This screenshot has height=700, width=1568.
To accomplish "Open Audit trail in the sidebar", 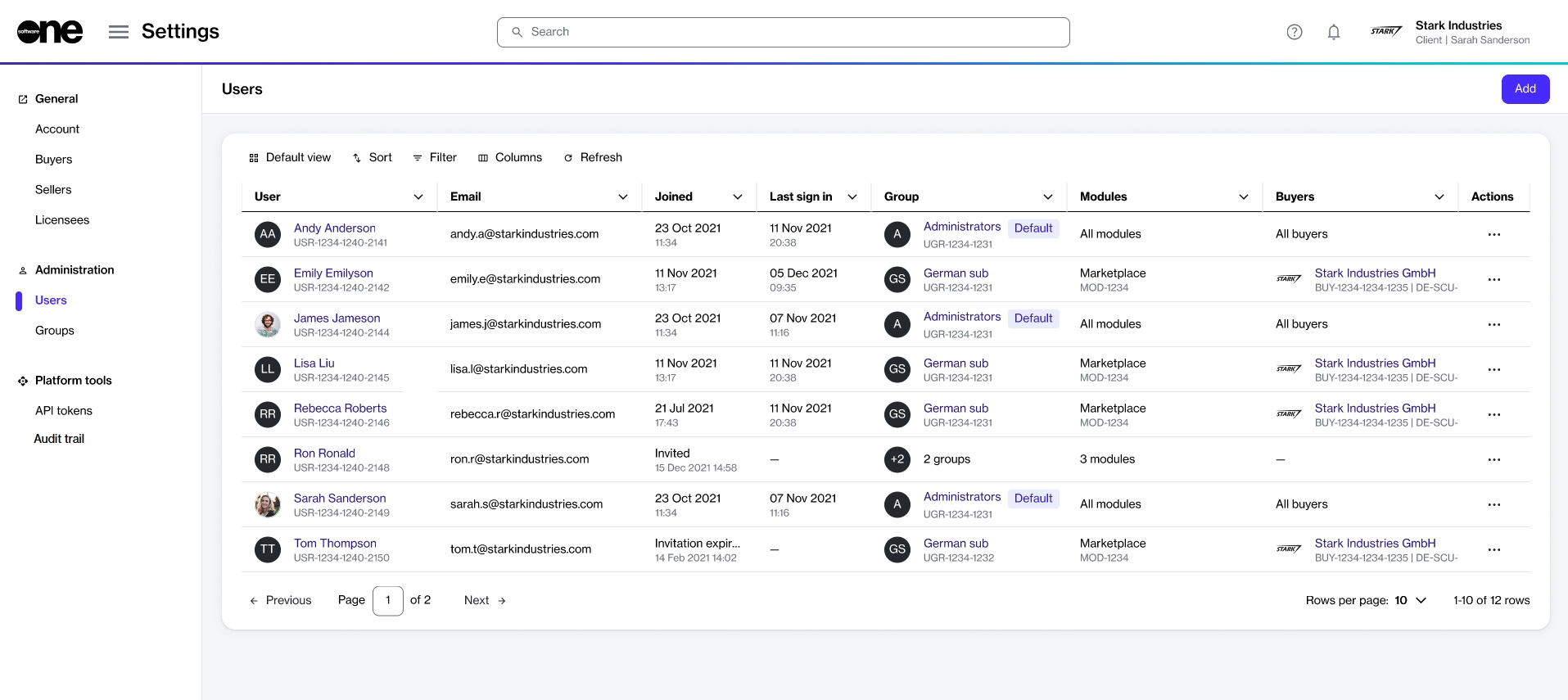I will click(59, 439).
